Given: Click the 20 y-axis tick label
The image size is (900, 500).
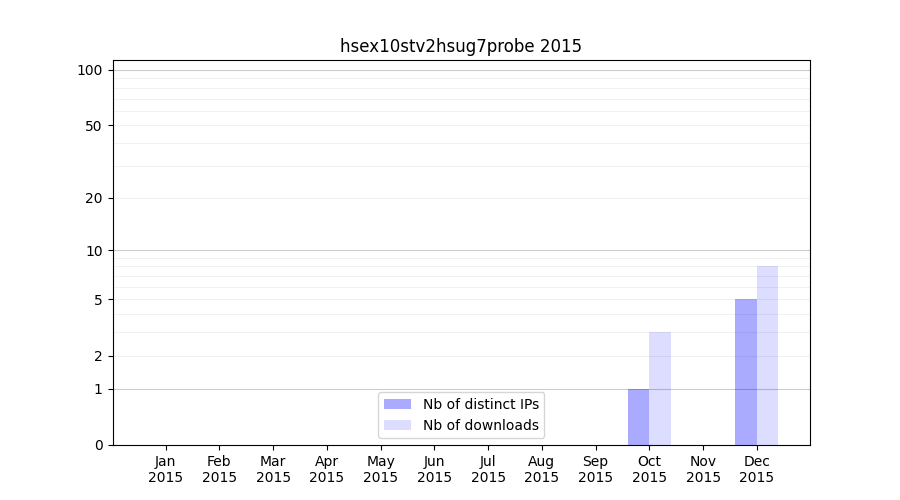Looking at the screenshot, I should pyautogui.click(x=93, y=198).
